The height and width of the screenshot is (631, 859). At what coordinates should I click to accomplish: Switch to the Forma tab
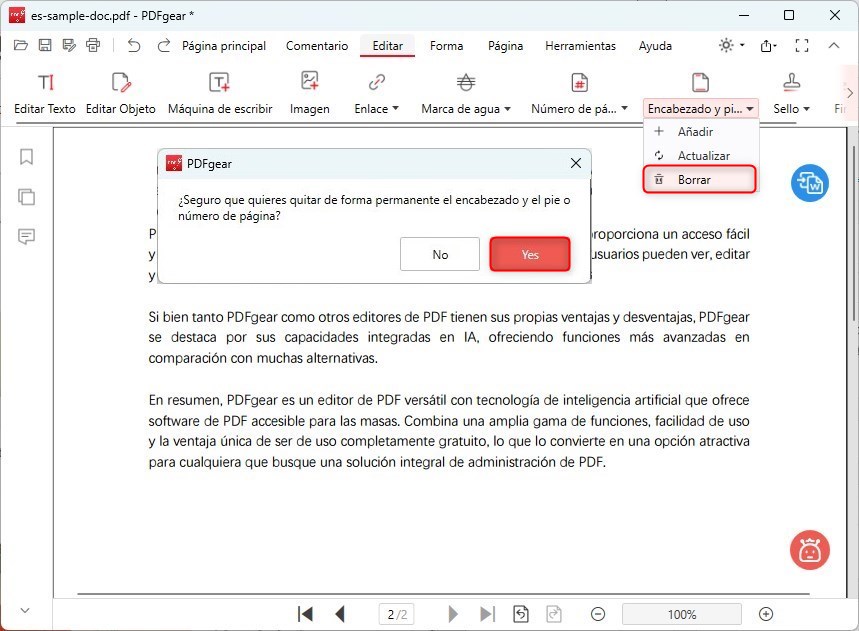tap(446, 46)
